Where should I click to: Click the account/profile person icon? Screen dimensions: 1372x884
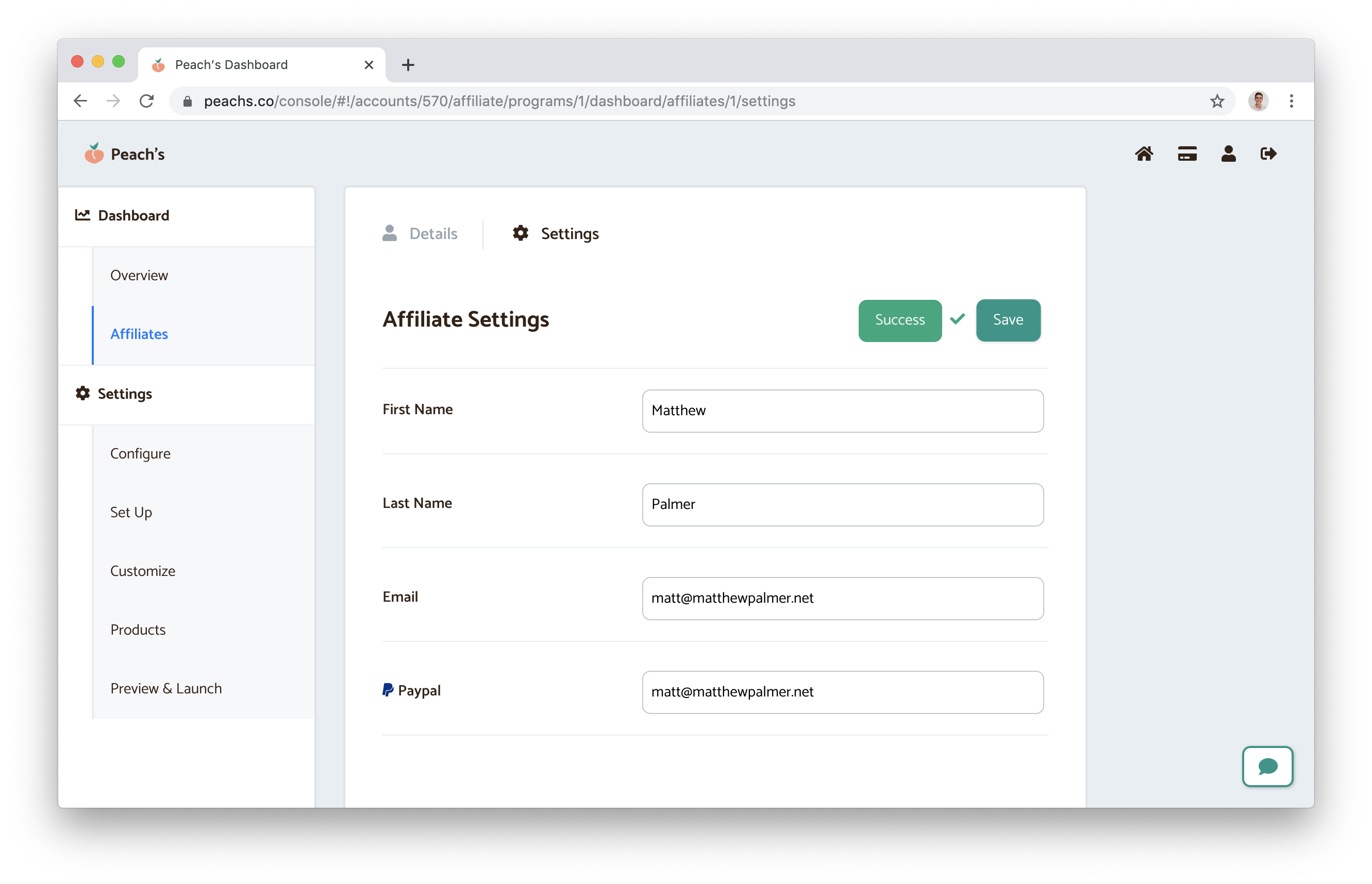(1227, 153)
